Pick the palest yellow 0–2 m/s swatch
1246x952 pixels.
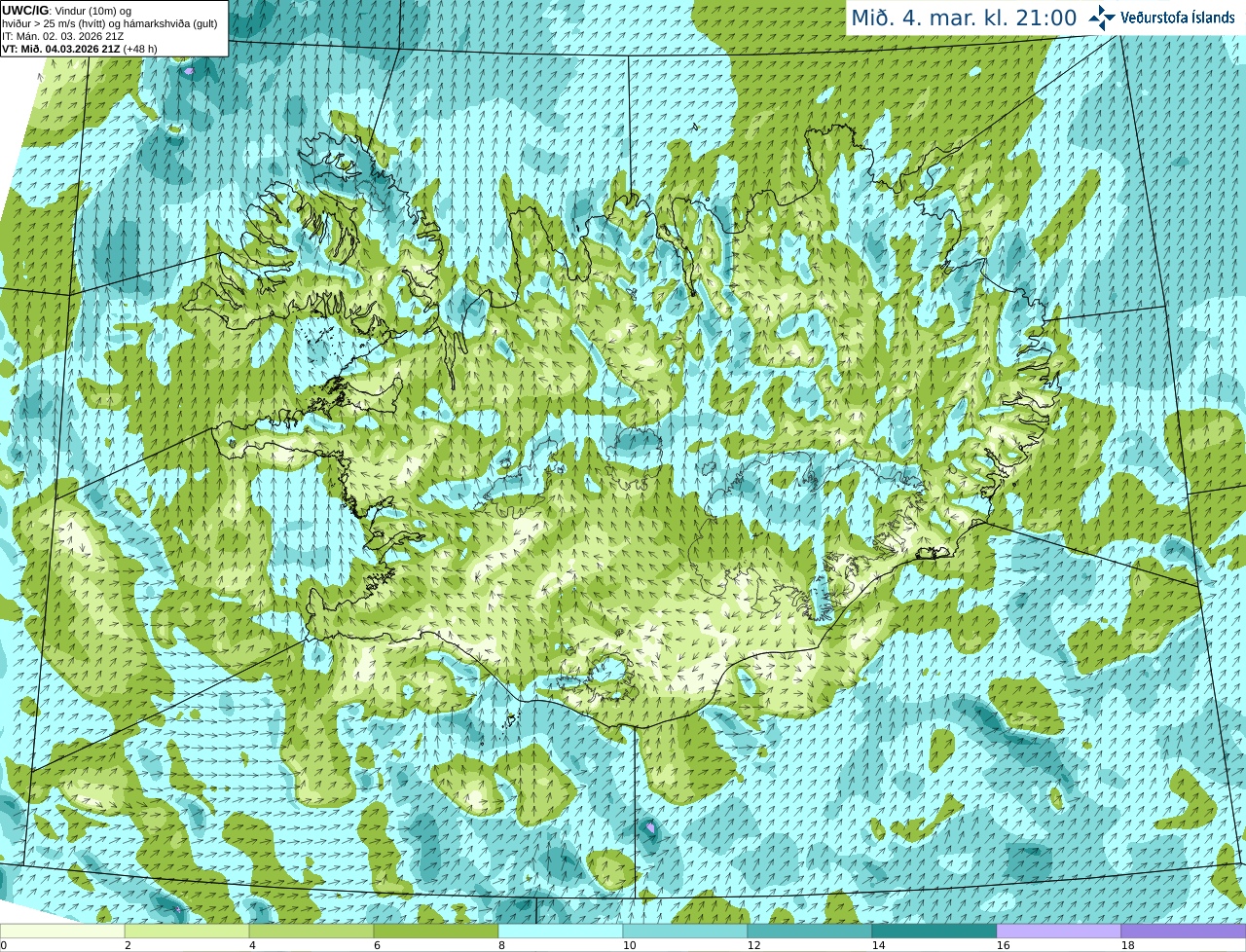tap(62, 931)
